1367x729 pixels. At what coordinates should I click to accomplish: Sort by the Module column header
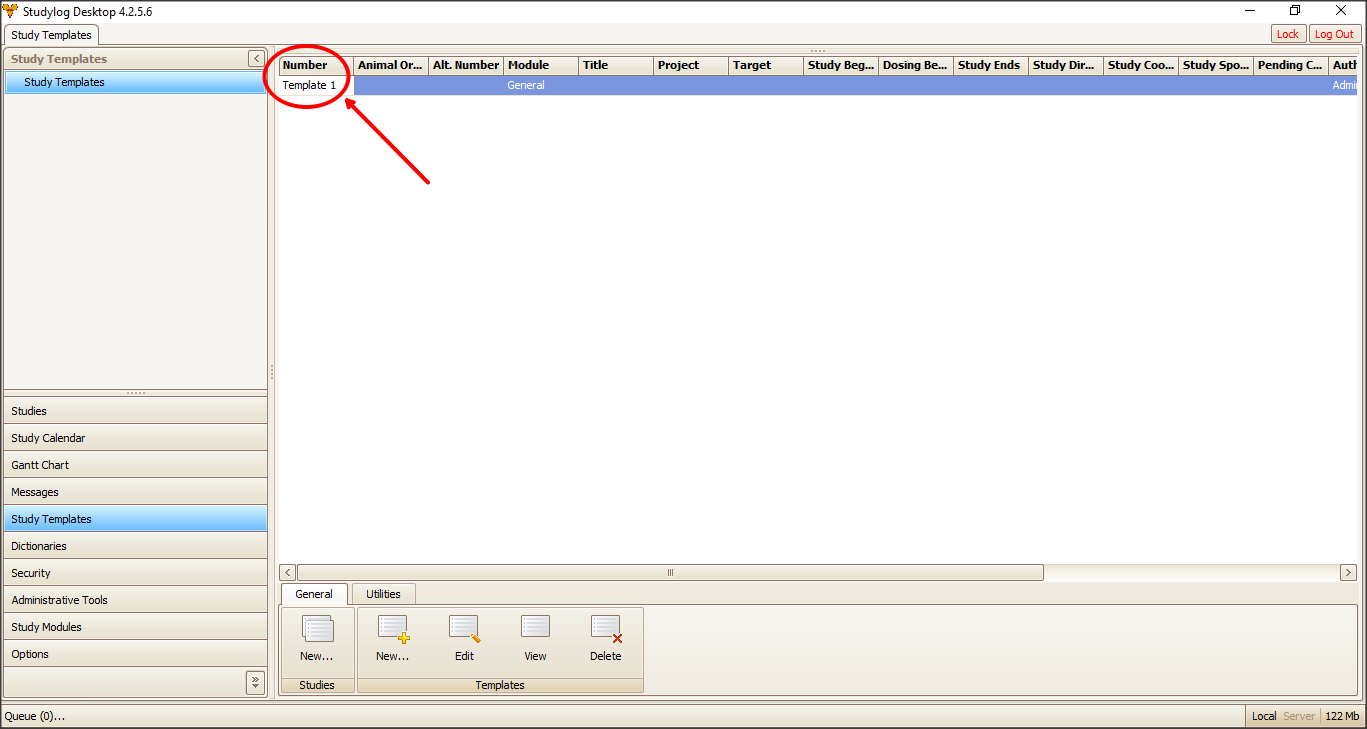(x=541, y=65)
